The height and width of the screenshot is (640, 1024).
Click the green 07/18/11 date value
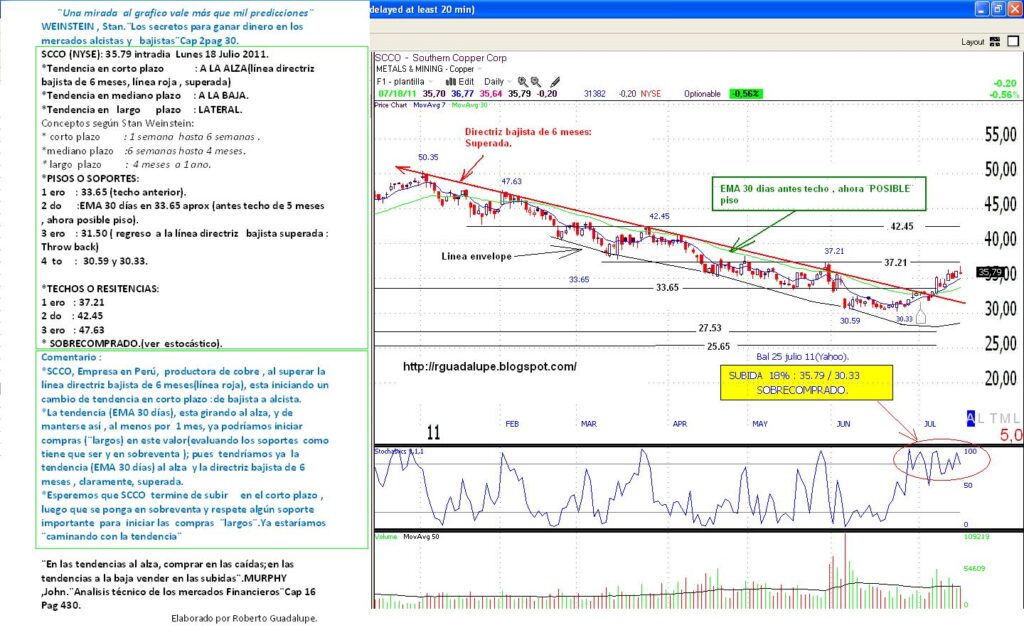point(397,93)
